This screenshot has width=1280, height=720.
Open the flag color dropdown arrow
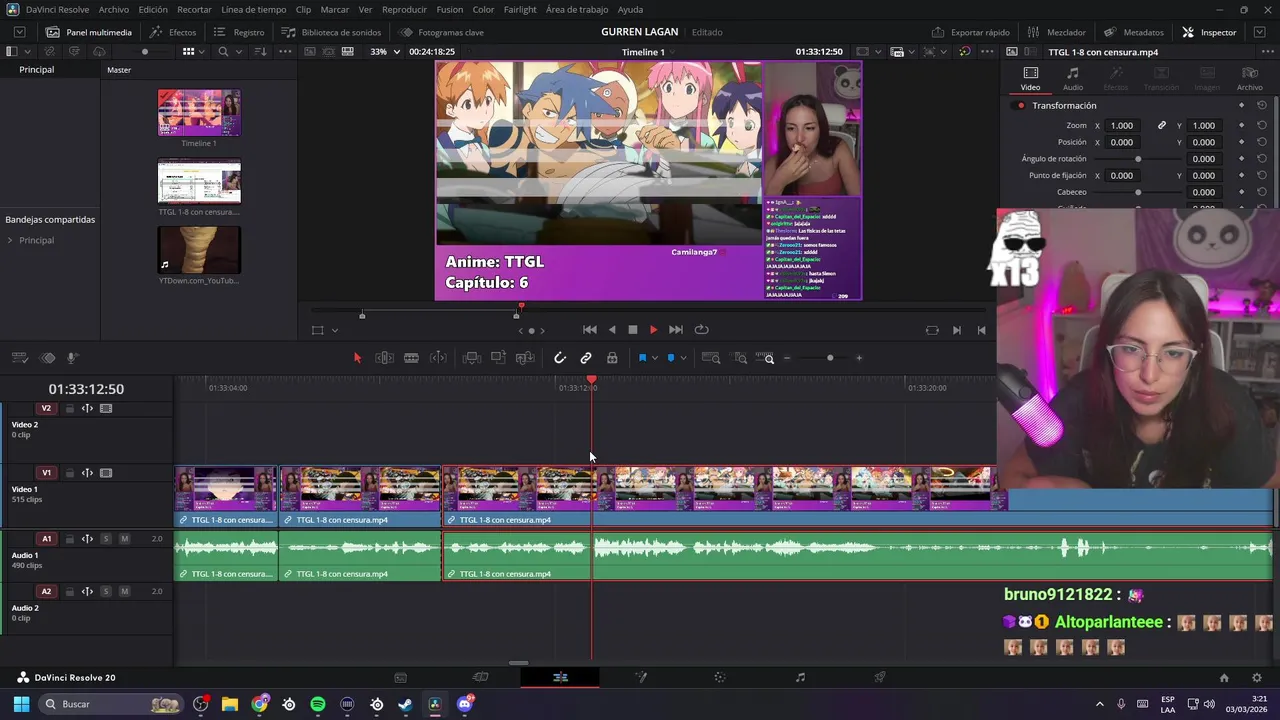[x=654, y=358]
